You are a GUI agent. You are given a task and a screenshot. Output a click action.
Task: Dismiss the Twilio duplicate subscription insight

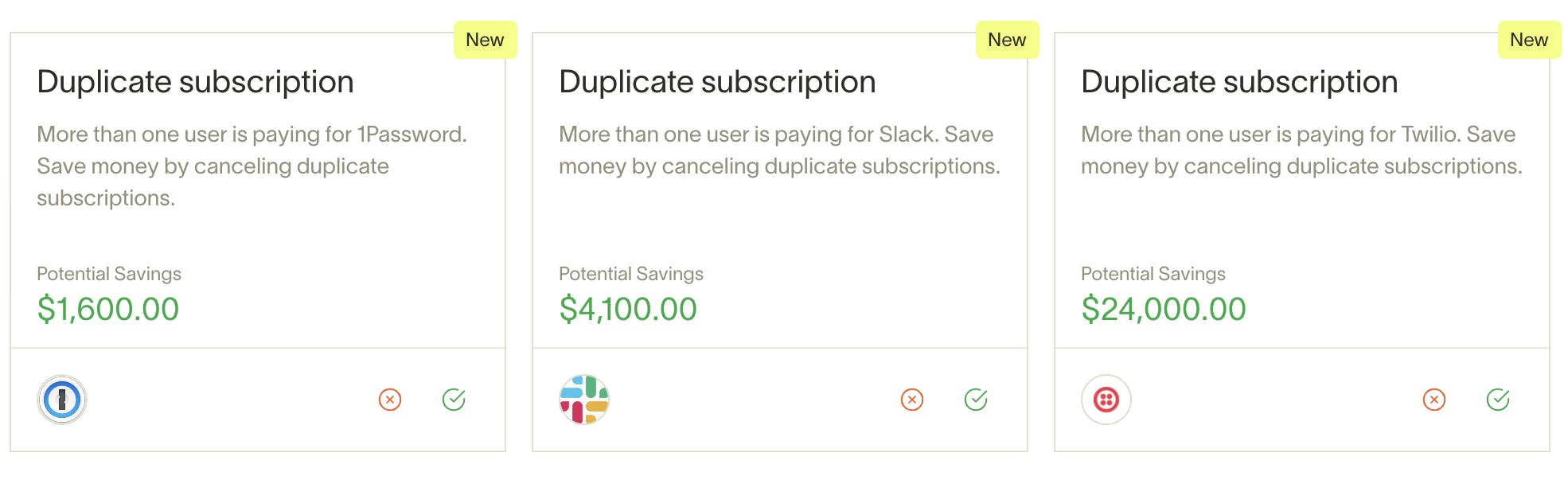tap(1434, 400)
